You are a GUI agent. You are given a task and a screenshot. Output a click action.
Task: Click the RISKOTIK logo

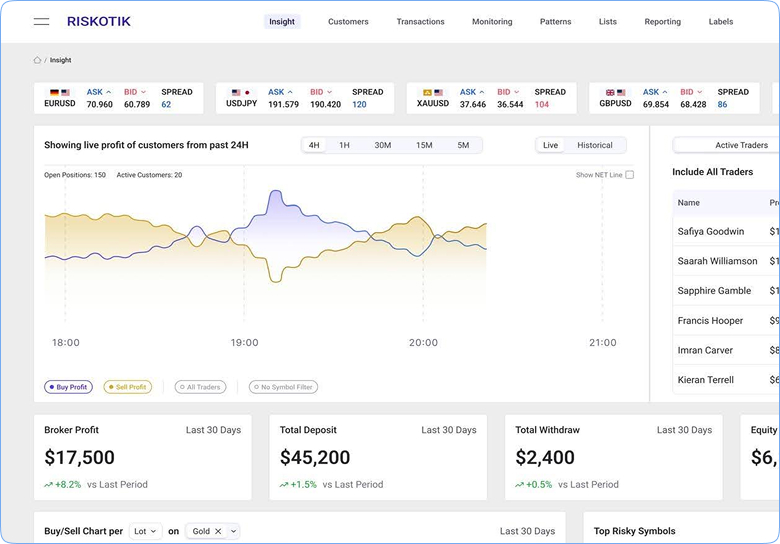tap(98, 21)
